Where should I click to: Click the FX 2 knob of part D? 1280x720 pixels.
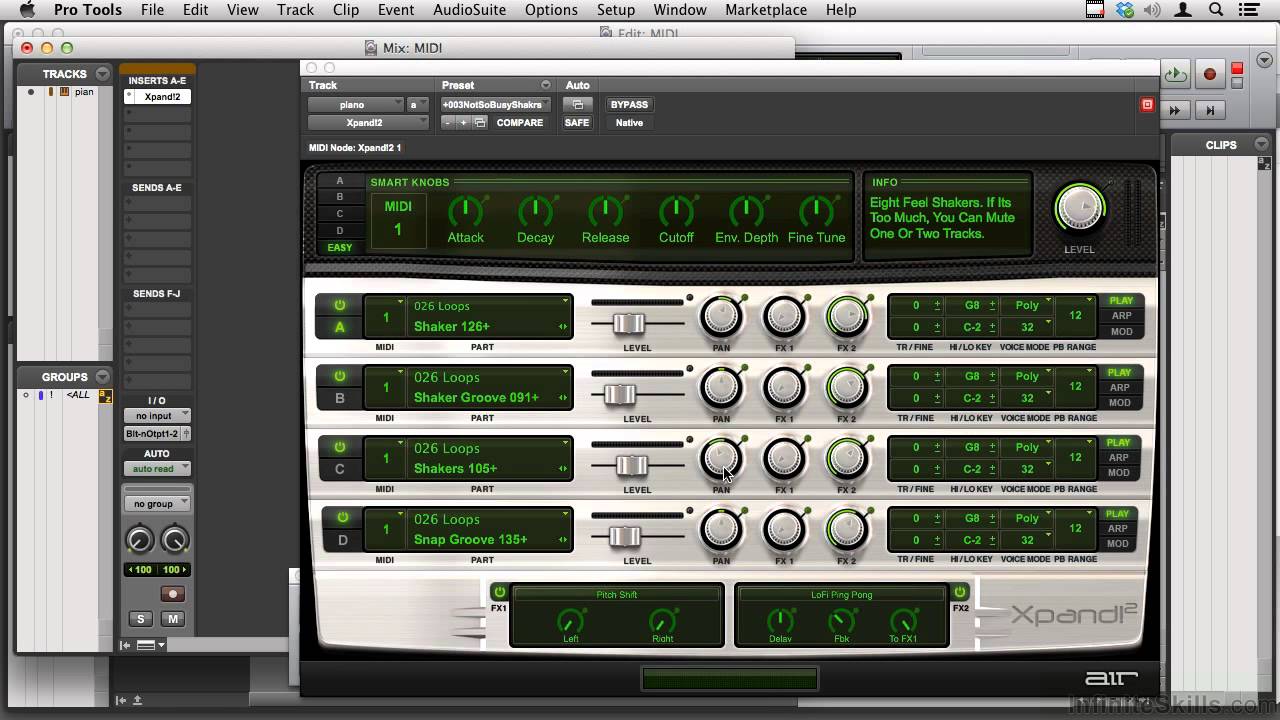[847, 530]
